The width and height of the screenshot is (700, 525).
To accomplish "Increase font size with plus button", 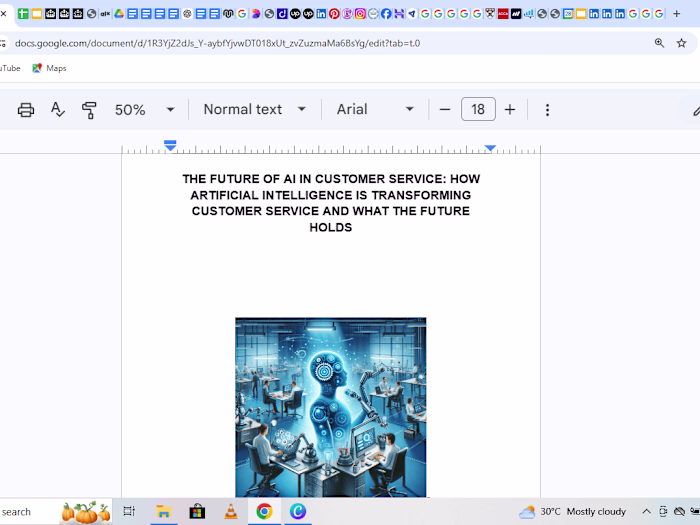I will tap(510, 109).
